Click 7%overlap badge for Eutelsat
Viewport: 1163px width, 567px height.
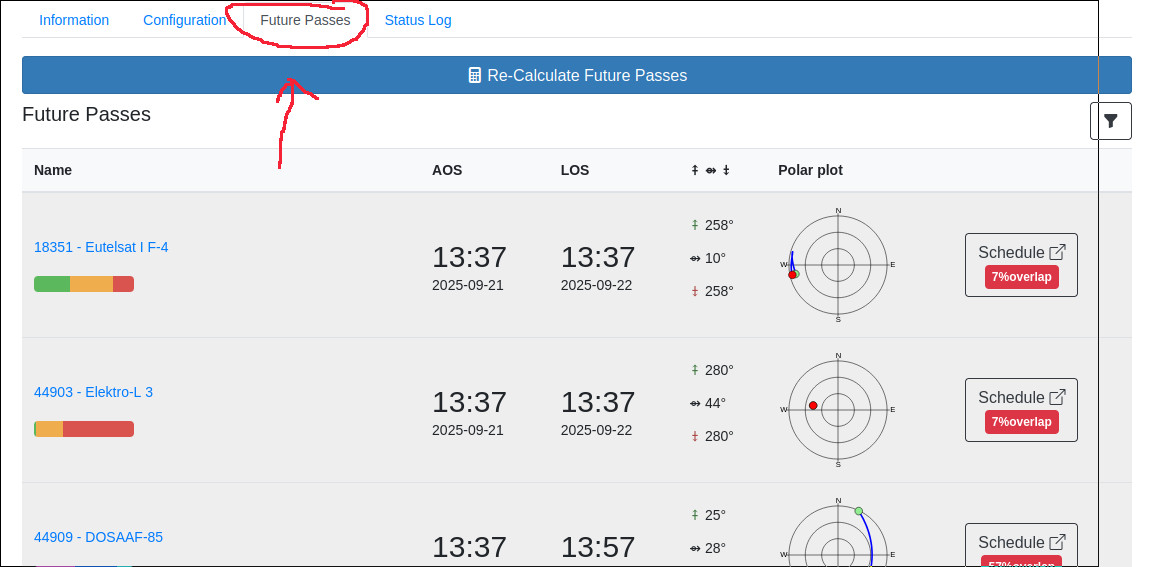[1021, 277]
